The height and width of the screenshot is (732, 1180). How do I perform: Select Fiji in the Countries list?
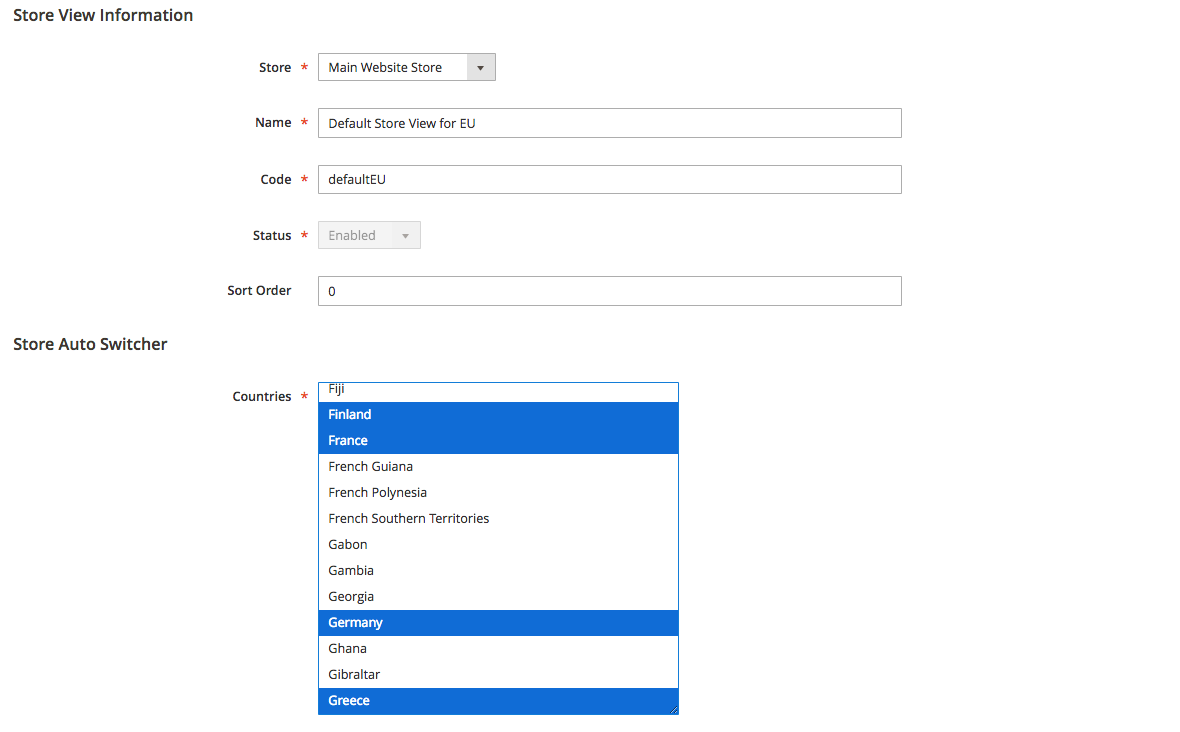[x=498, y=391]
